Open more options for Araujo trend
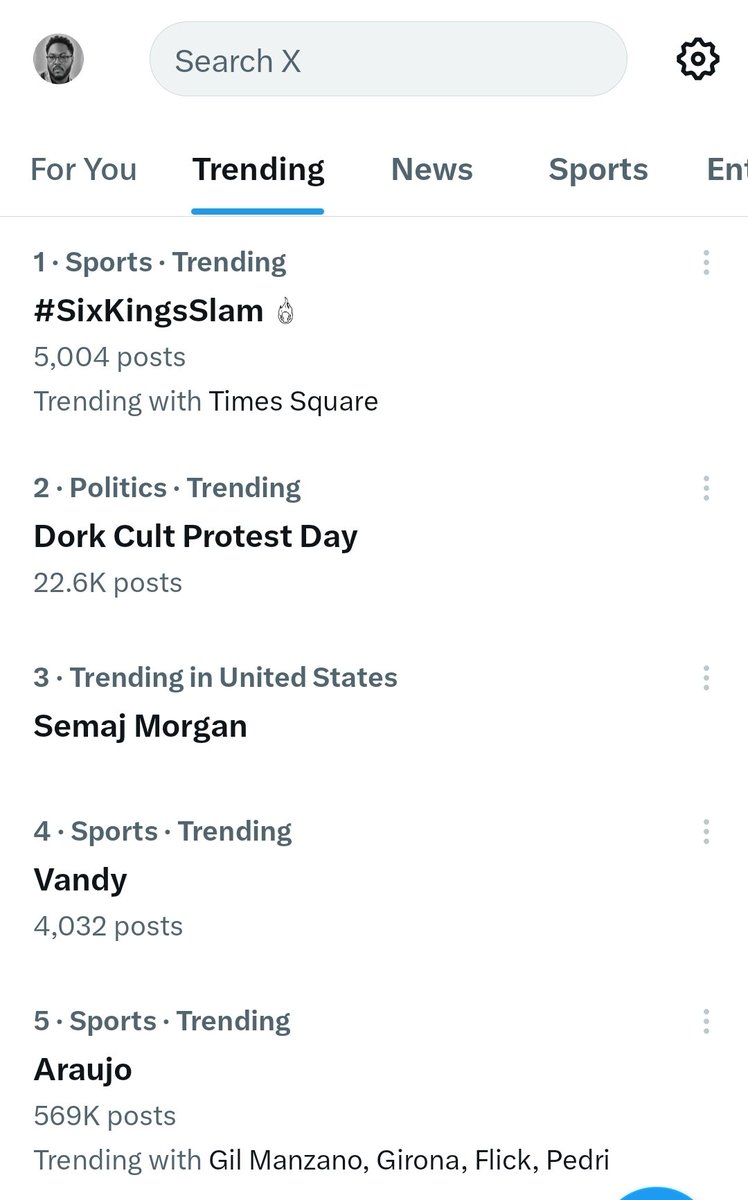 706,1021
